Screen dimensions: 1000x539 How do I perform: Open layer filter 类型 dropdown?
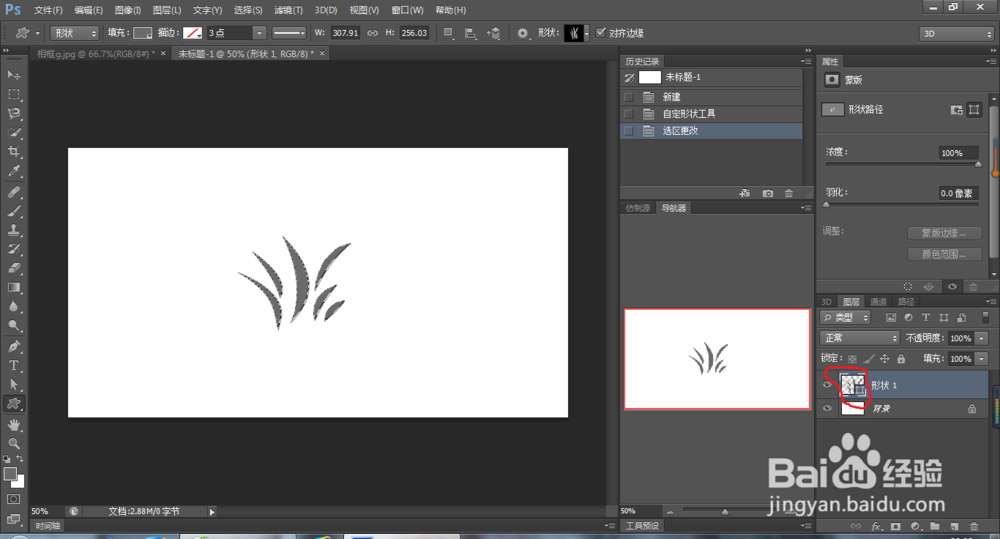coord(845,317)
